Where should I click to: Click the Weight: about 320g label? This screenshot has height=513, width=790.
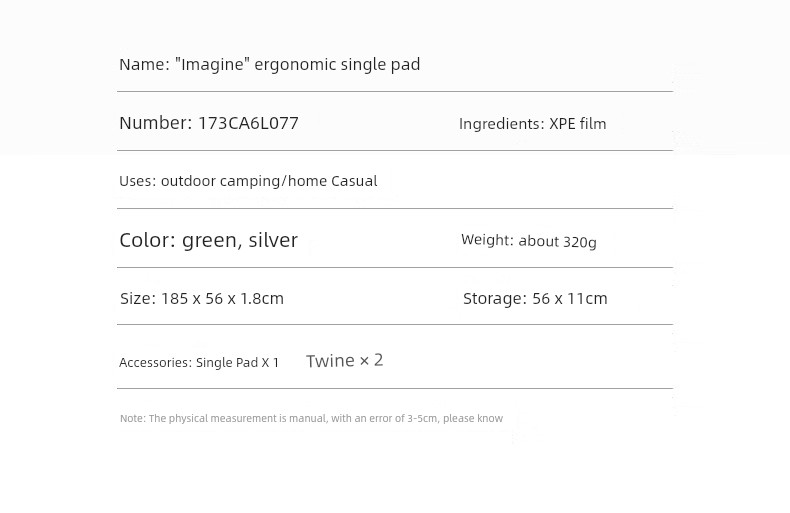point(529,241)
